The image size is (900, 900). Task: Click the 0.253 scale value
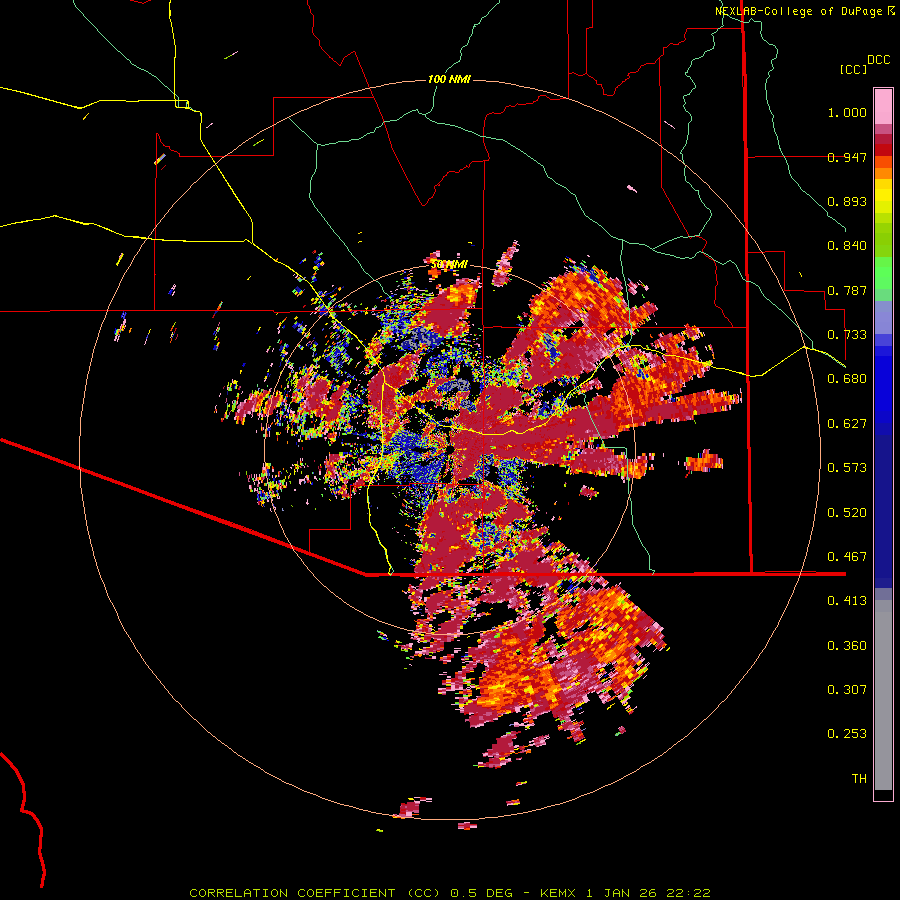pyautogui.click(x=847, y=734)
